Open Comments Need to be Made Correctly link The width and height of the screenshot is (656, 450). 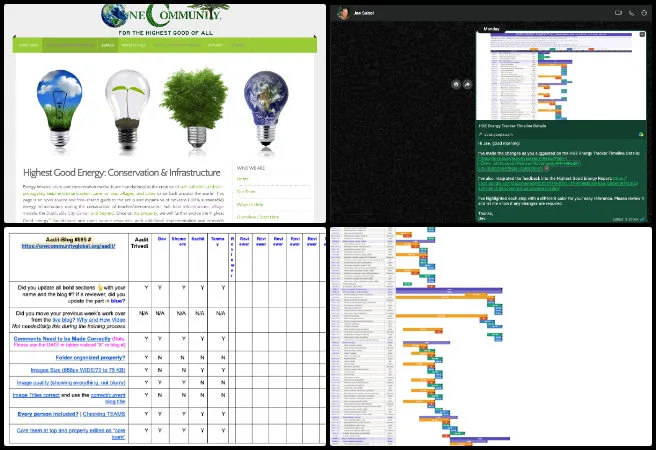[62, 339]
